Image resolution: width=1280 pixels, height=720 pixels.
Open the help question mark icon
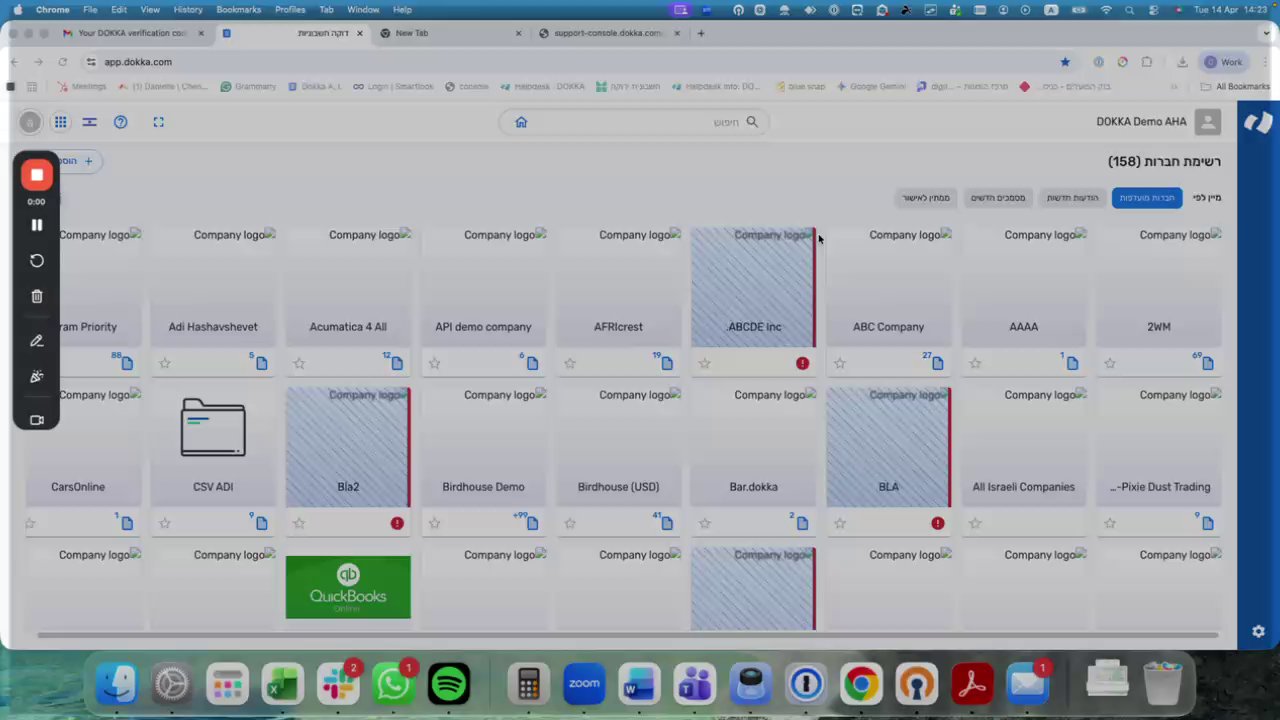[121, 122]
